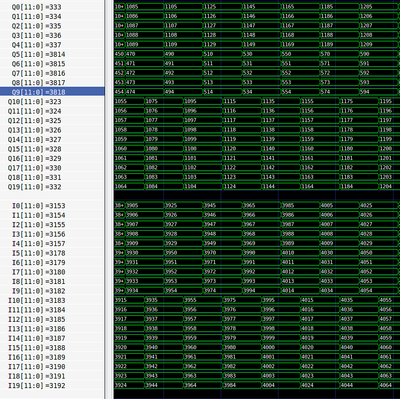Select value 1116 in Q11 waveform

tap(242, 111)
